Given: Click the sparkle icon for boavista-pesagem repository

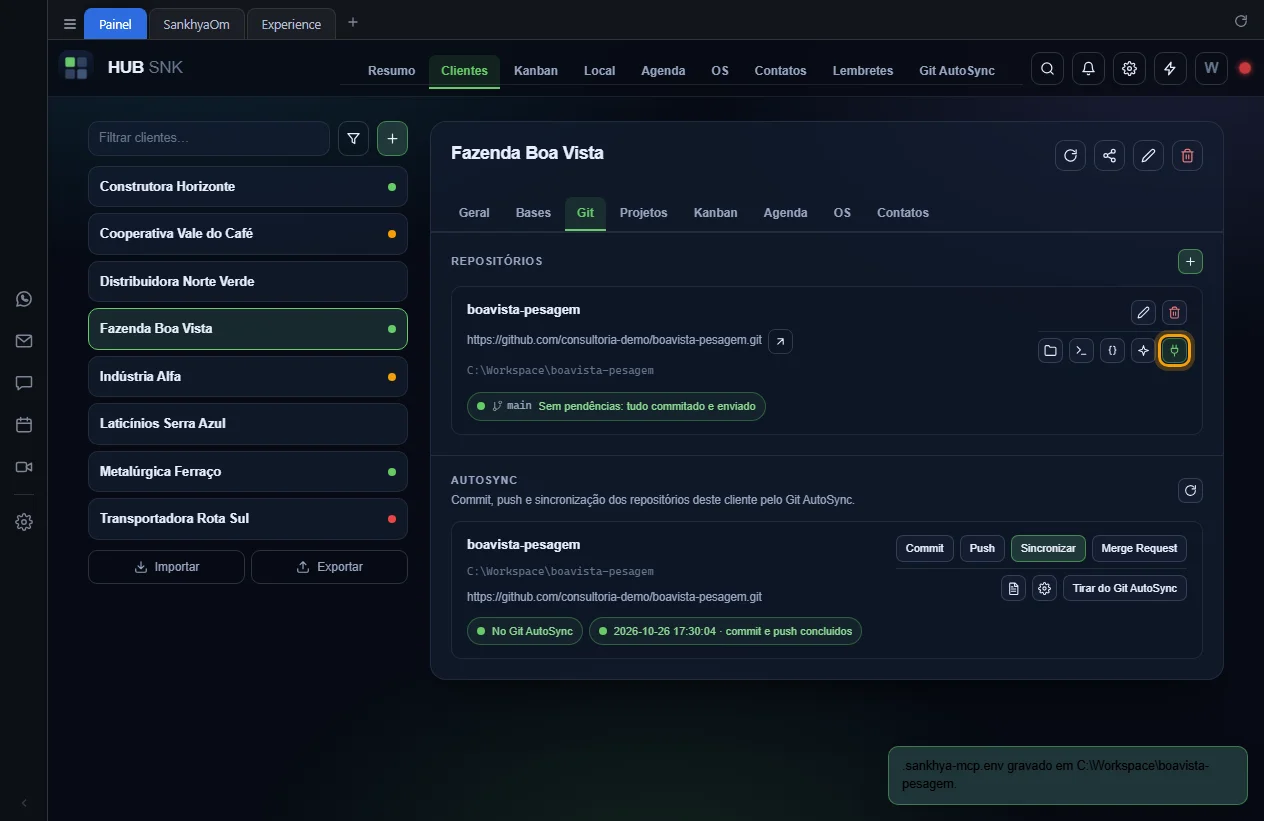Looking at the screenshot, I should (1143, 351).
